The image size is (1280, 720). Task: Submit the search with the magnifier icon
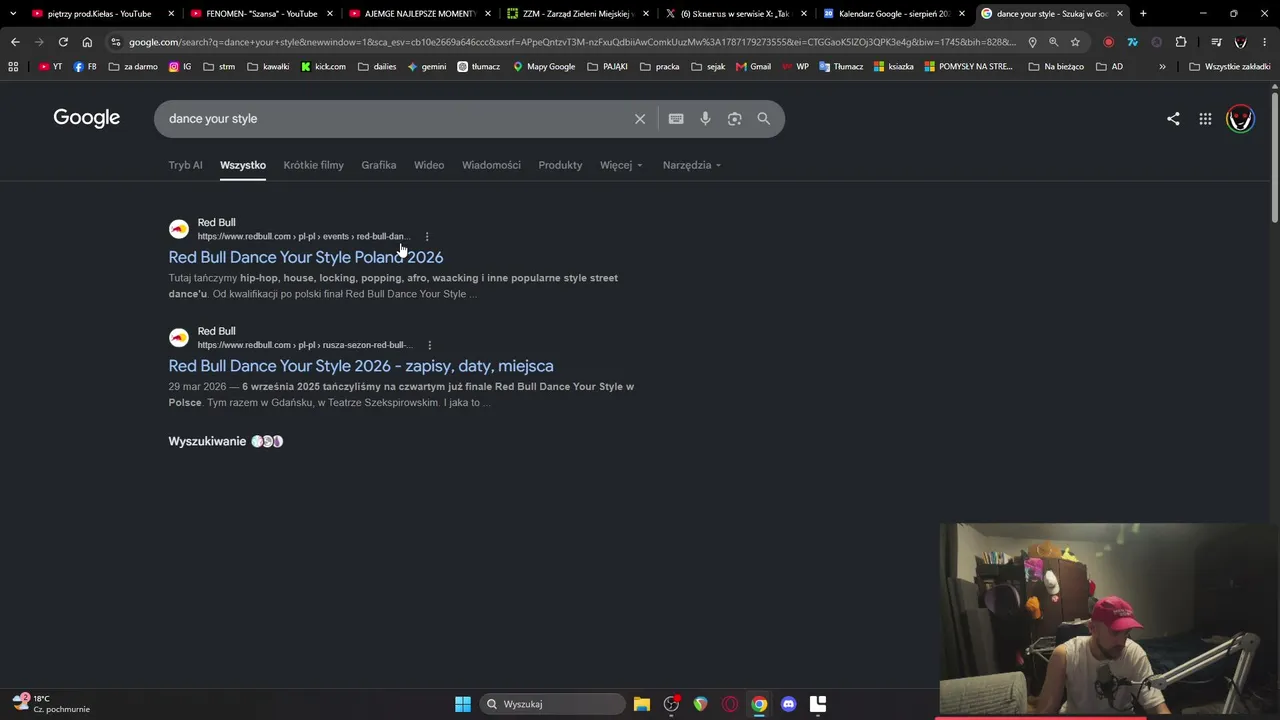coord(764,119)
